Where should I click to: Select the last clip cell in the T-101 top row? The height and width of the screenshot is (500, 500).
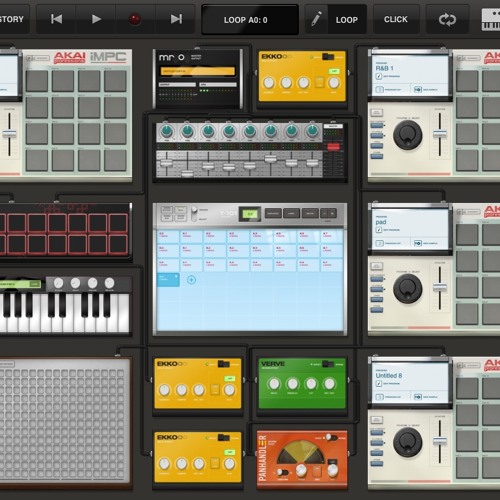pos(332,236)
